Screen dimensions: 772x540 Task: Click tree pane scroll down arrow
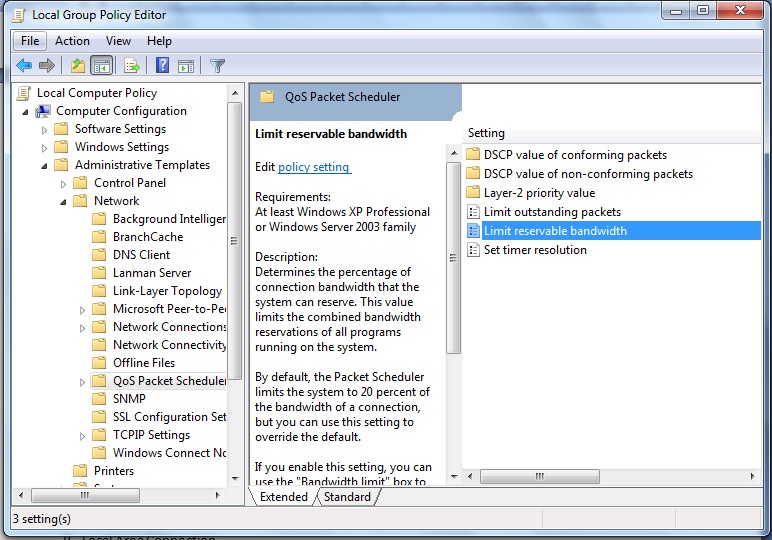235,478
